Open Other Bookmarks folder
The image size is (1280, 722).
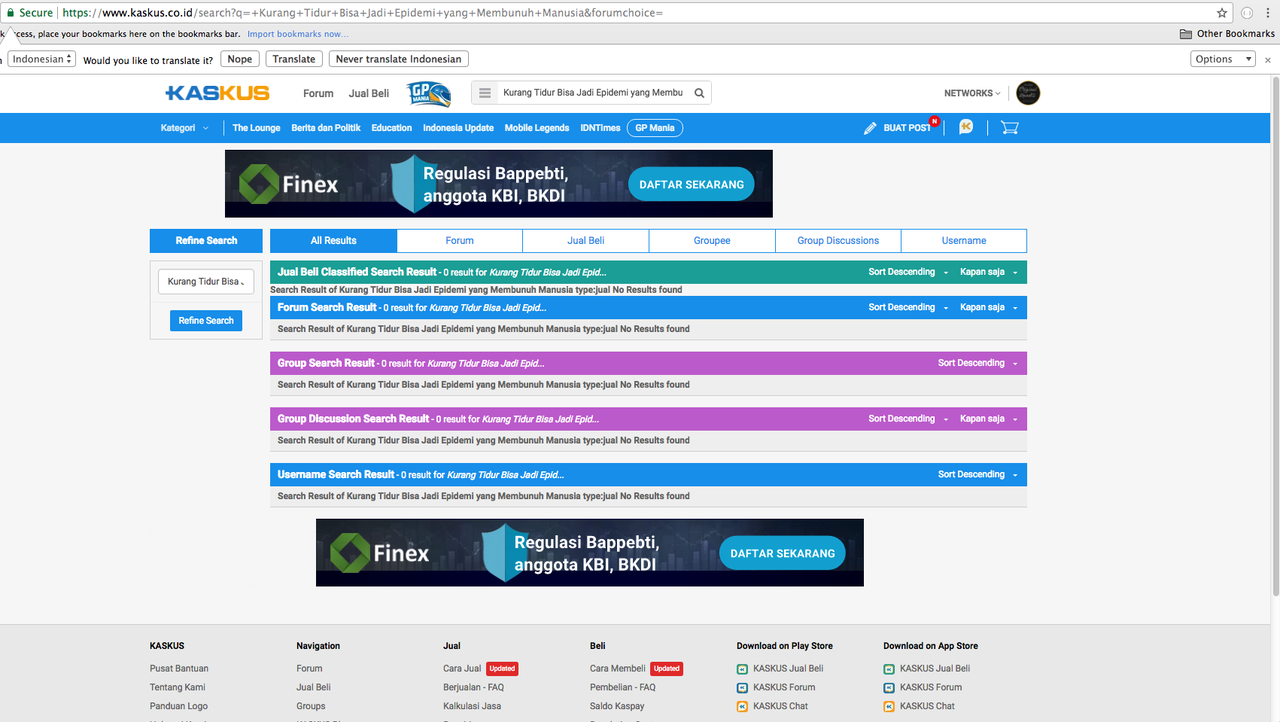click(x=1228, y=34)
